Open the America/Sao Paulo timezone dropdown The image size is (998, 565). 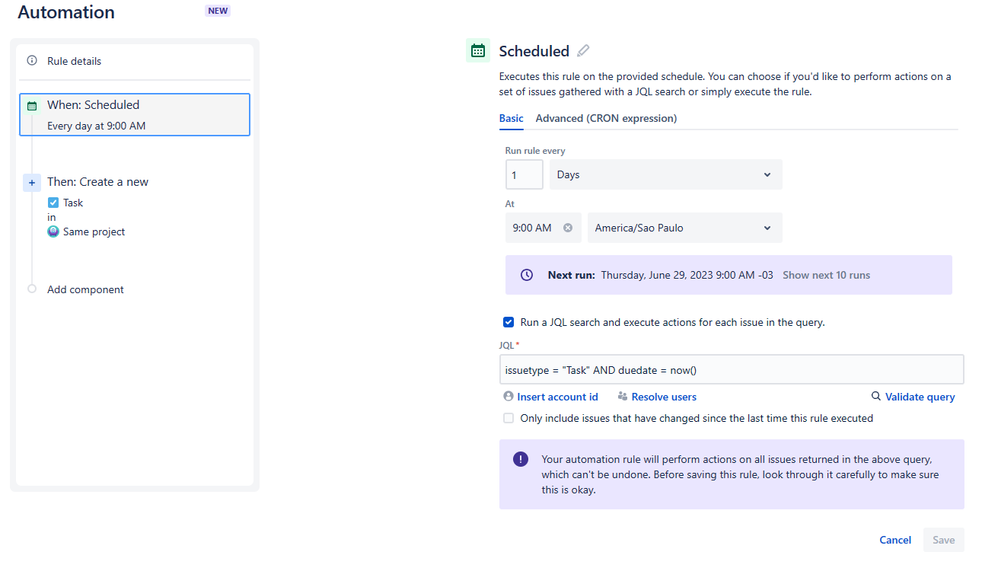[x=684, y=228]
